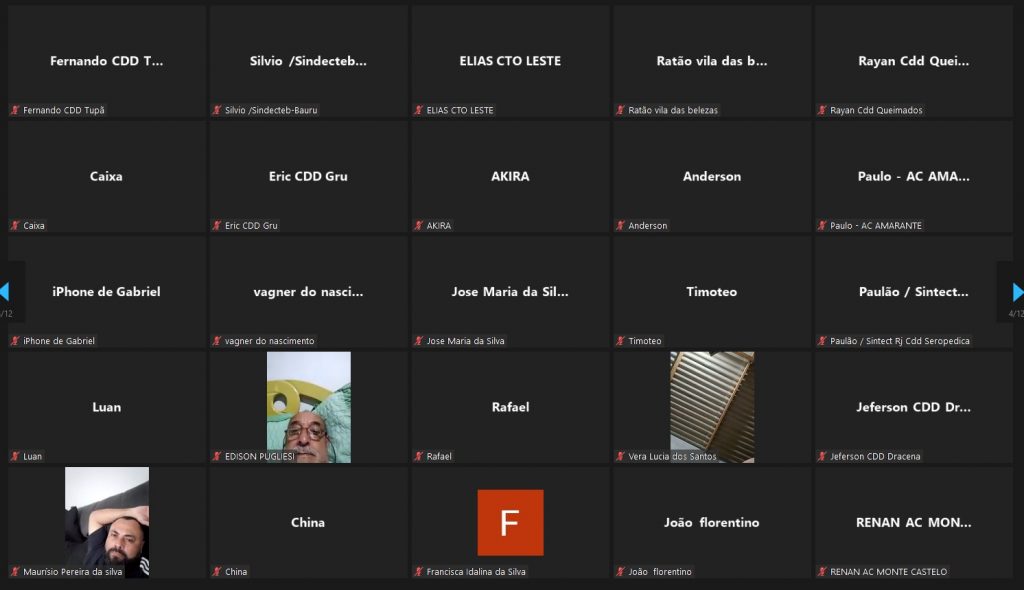Click muted mic icon of Jeferson CDD Dracena

(x=822, y=456)
